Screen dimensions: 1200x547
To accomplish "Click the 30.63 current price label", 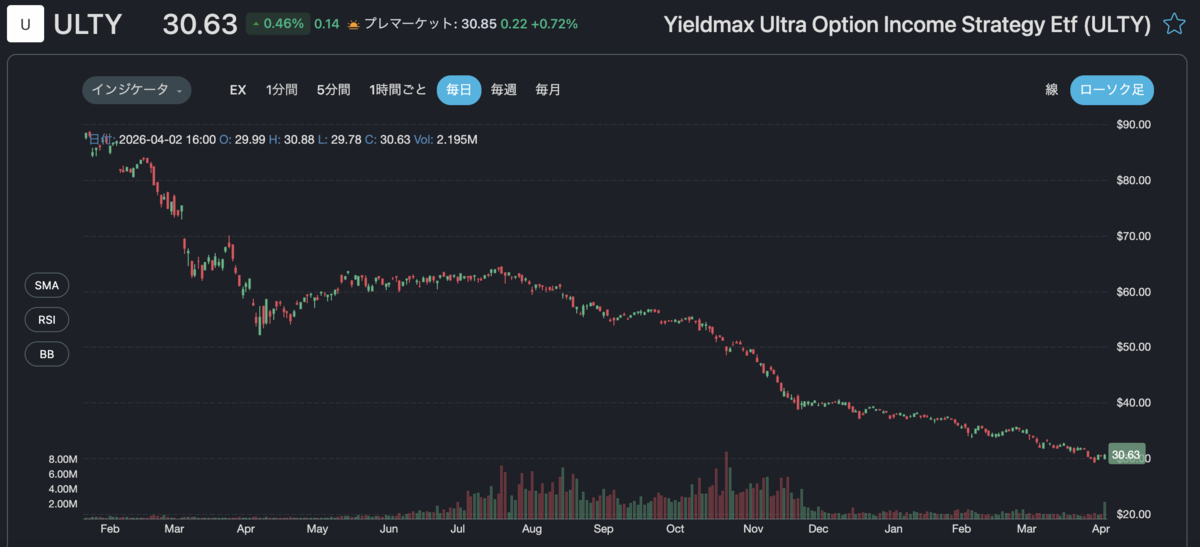I will [1127, 455].
